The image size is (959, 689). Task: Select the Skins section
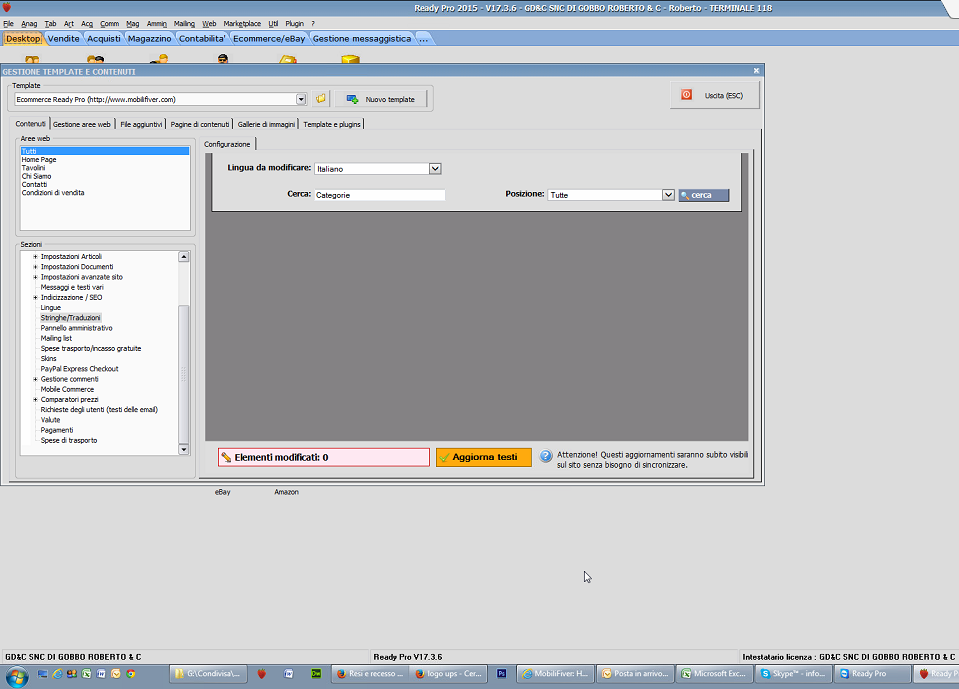[48, 359]
